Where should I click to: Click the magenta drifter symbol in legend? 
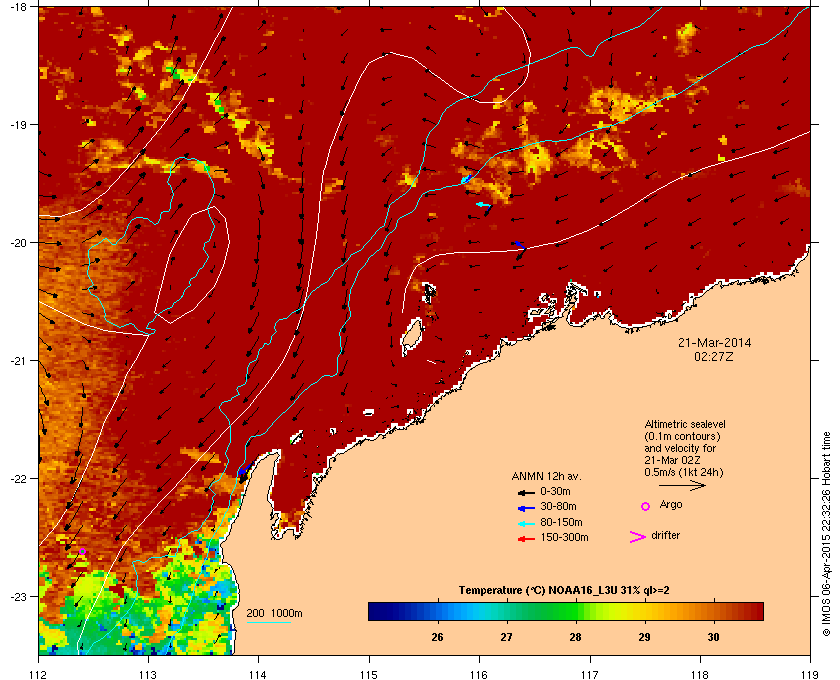click(x=638, y=537)
